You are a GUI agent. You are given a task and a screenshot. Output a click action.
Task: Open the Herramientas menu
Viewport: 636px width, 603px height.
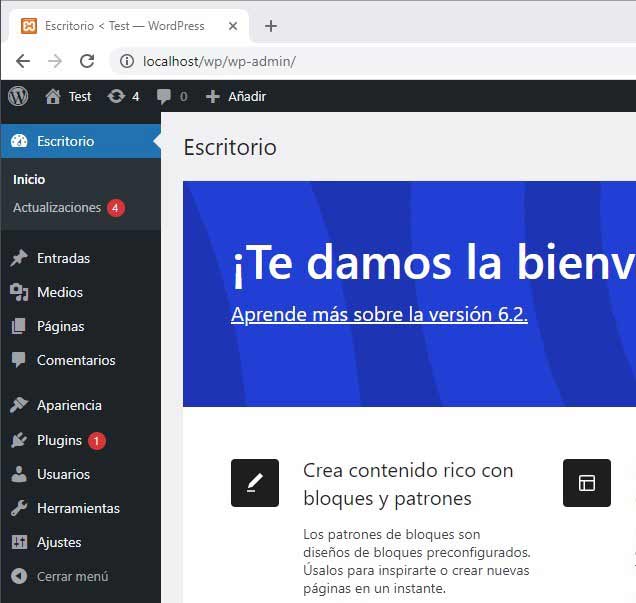(81, 508)
